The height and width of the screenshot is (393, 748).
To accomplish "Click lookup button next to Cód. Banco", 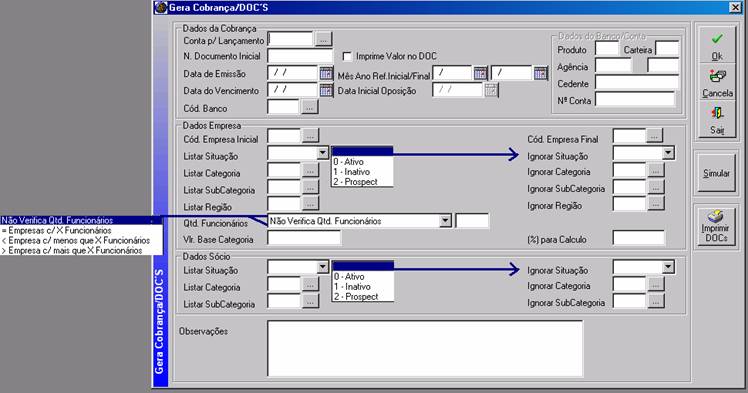I will pos(310,107).
